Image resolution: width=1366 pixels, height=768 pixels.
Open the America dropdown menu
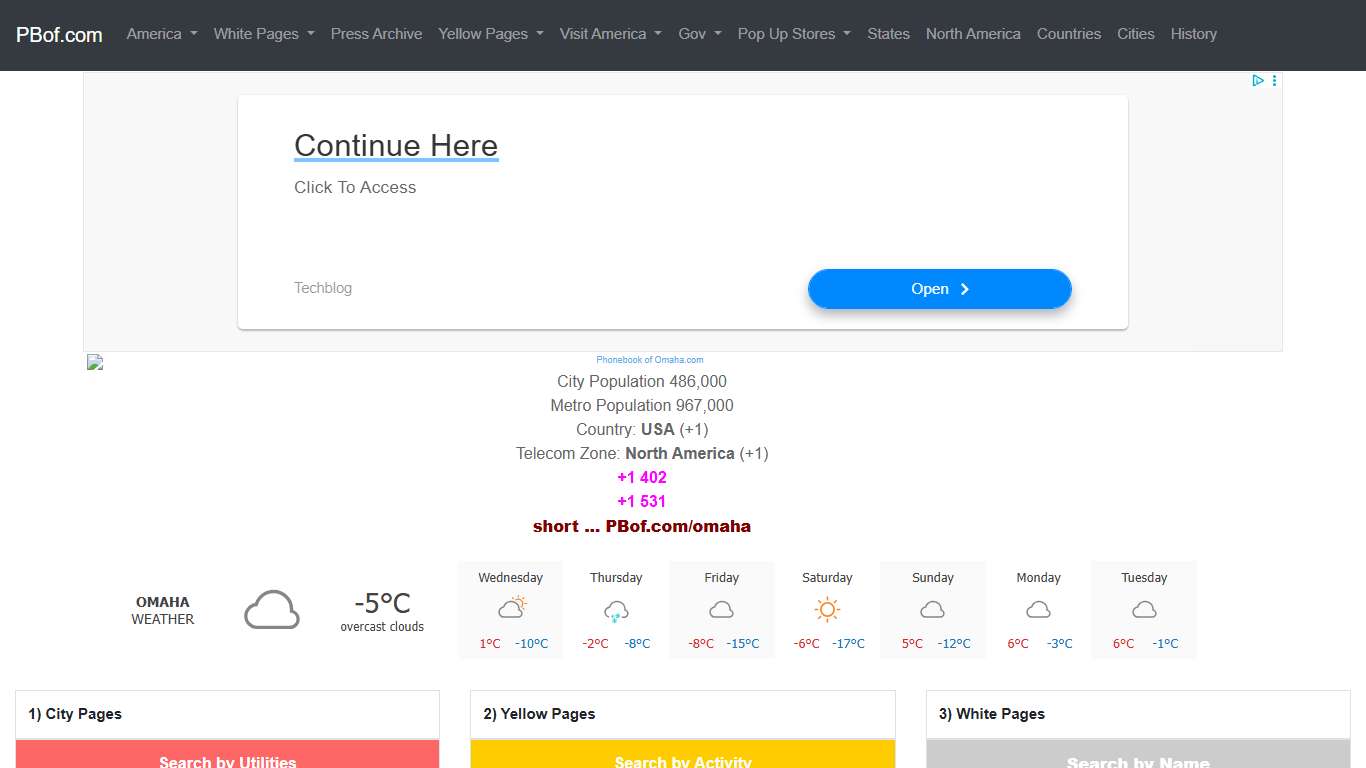[x=161, y=34]
